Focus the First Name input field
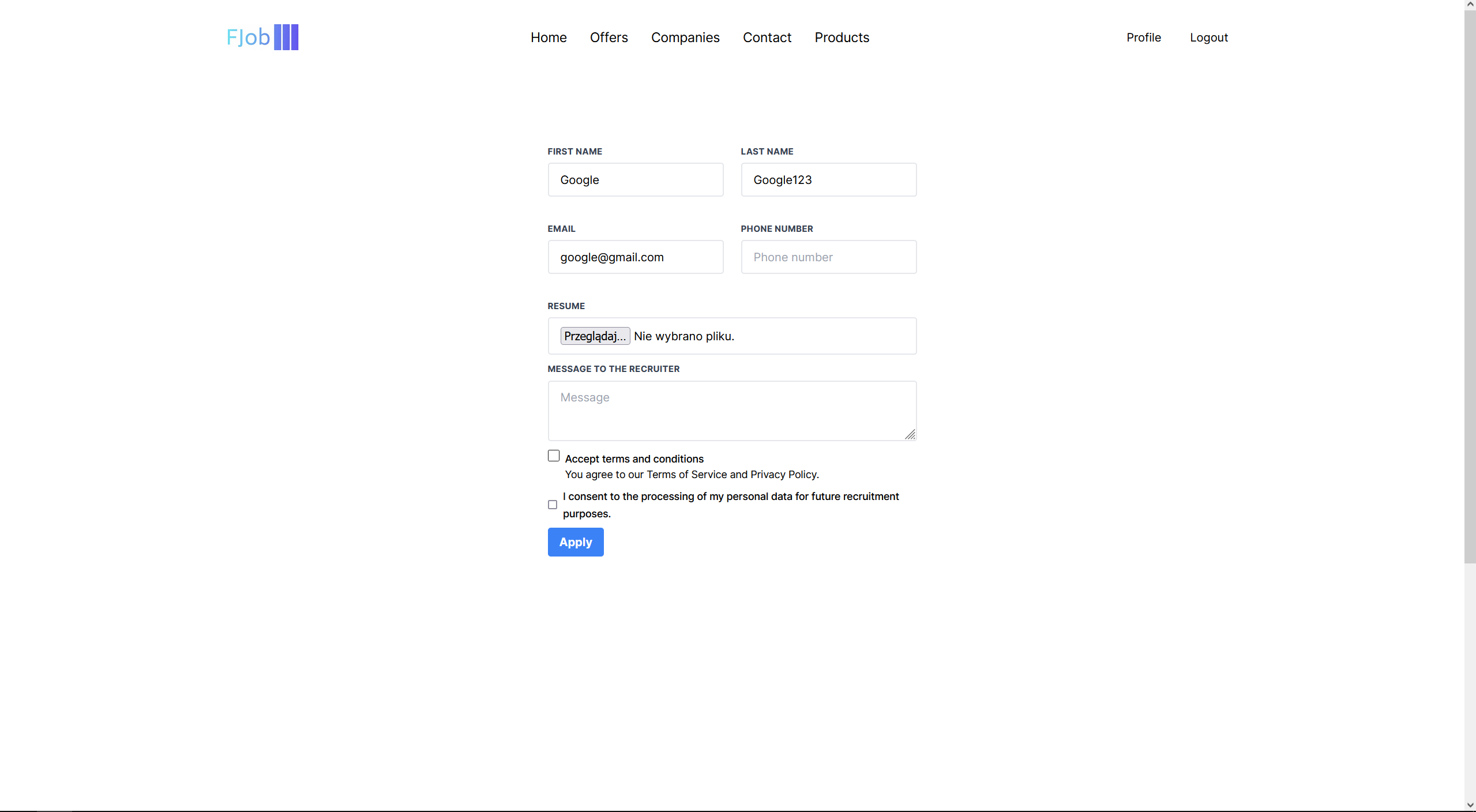 coord(635,180)
